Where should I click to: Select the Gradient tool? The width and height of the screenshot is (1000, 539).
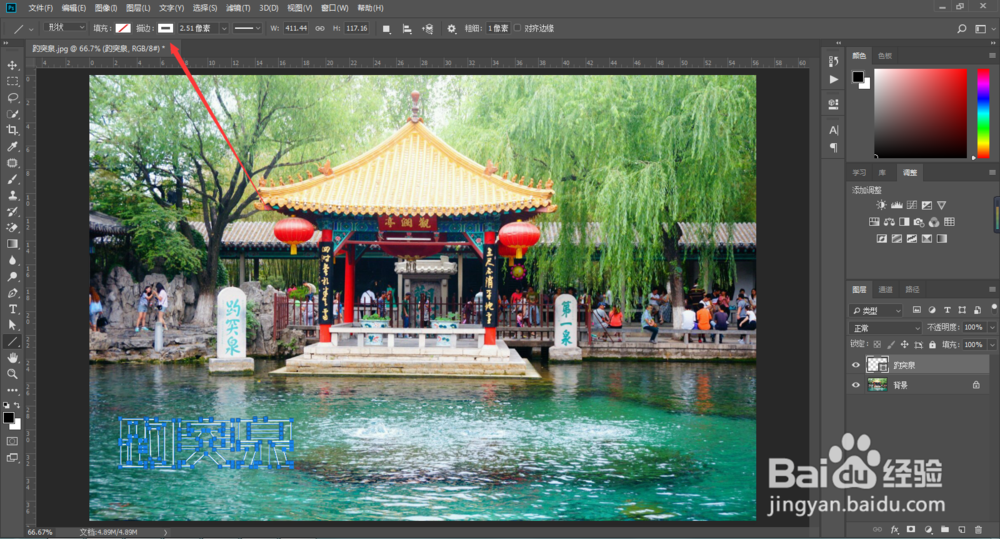(x=12, y=244)
